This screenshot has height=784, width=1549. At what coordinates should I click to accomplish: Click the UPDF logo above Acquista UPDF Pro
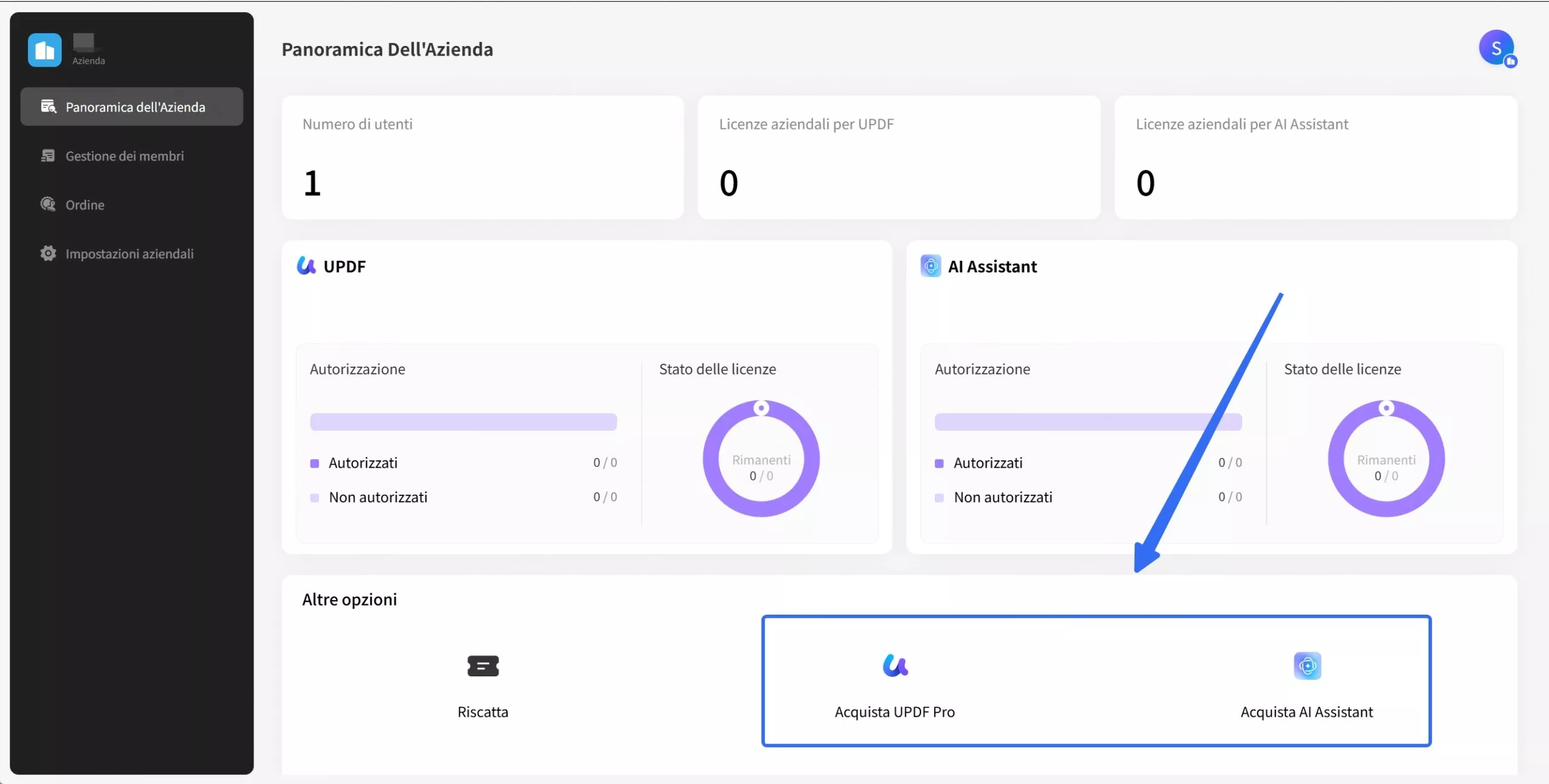(x=895, y=666)
